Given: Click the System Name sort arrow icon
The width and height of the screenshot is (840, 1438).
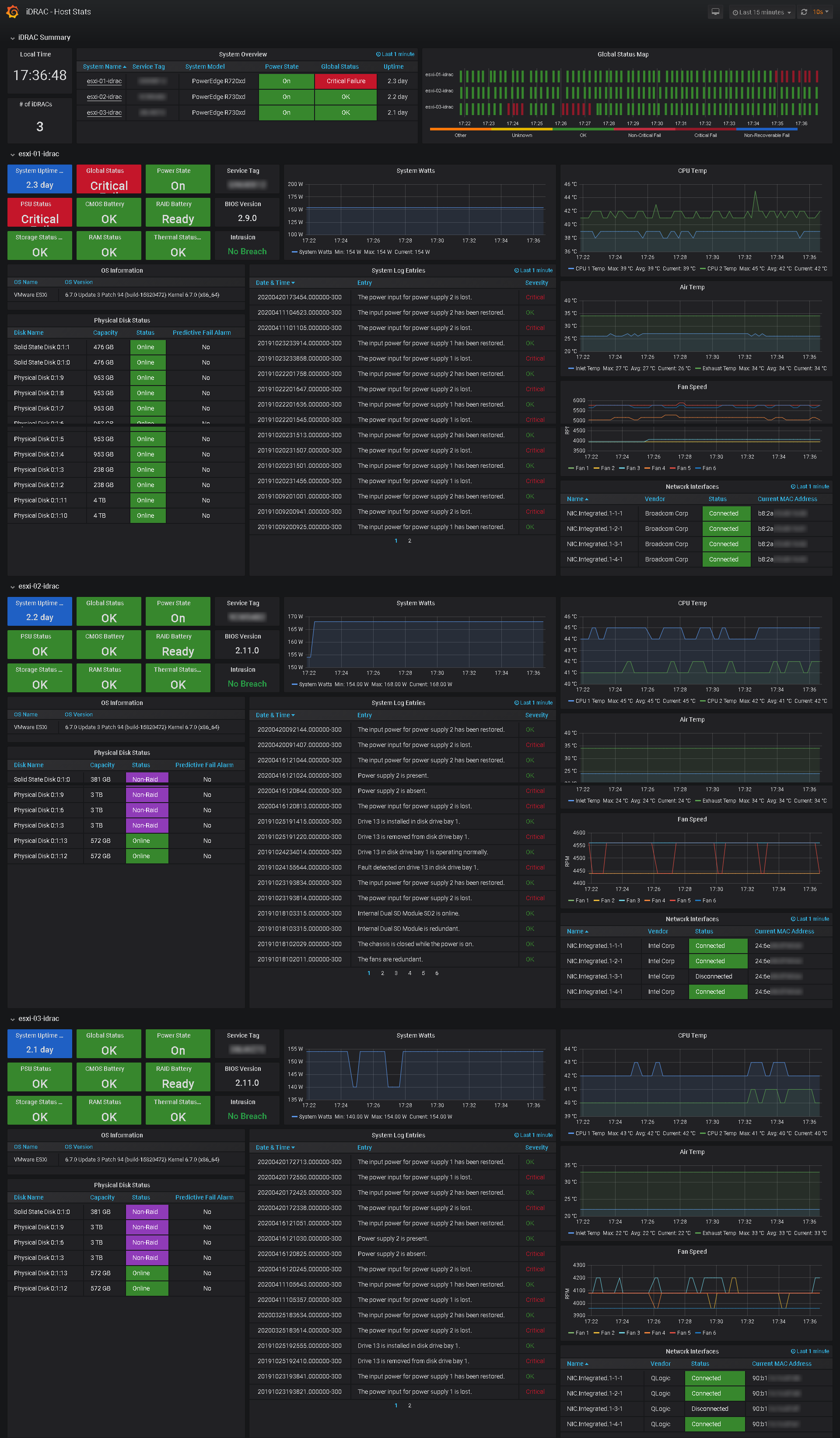Looking at the screenshot, I should pyautogui.click(x=124, y=67).
